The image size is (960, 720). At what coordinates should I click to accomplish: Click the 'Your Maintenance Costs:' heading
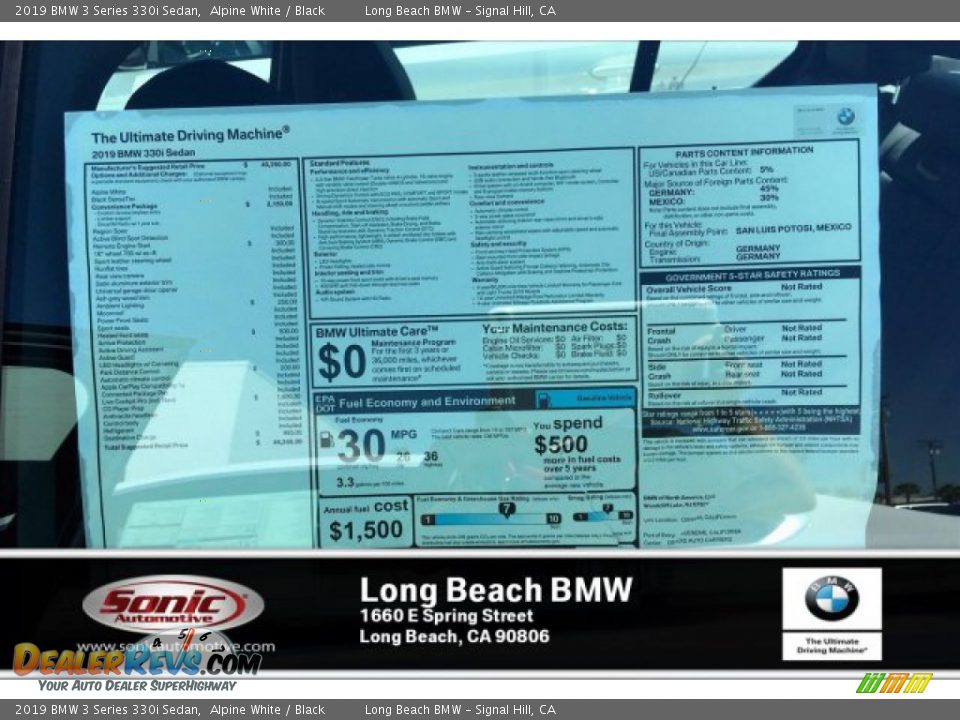point(555,328)
